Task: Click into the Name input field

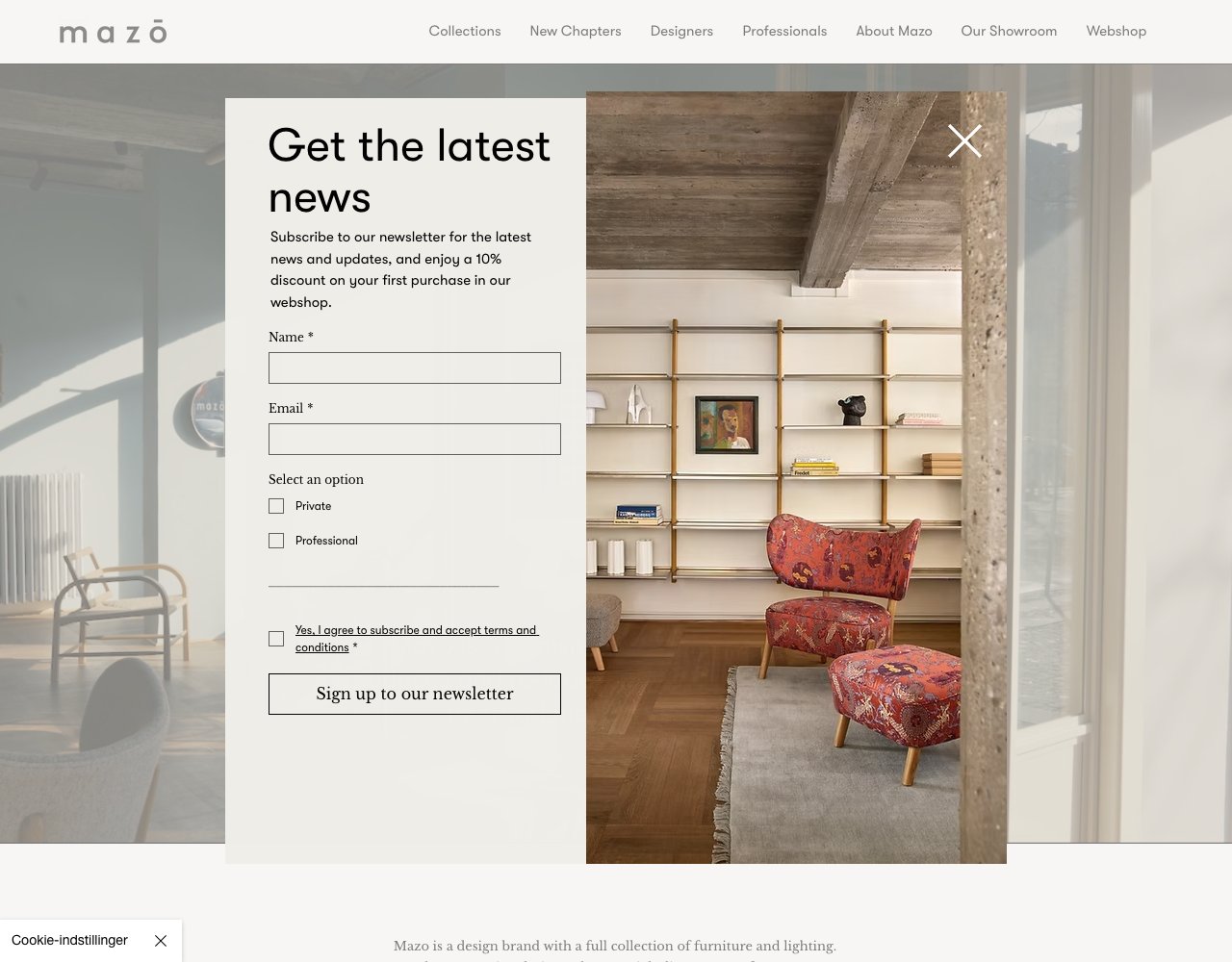Action: pos(414,368)
